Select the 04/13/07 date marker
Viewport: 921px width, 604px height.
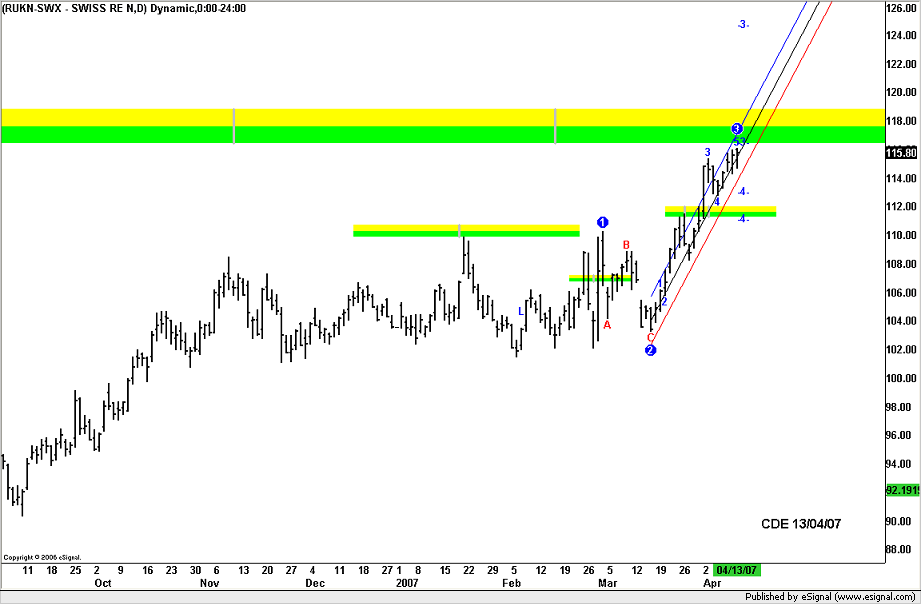pyautogui.click(x=740, y=570)
